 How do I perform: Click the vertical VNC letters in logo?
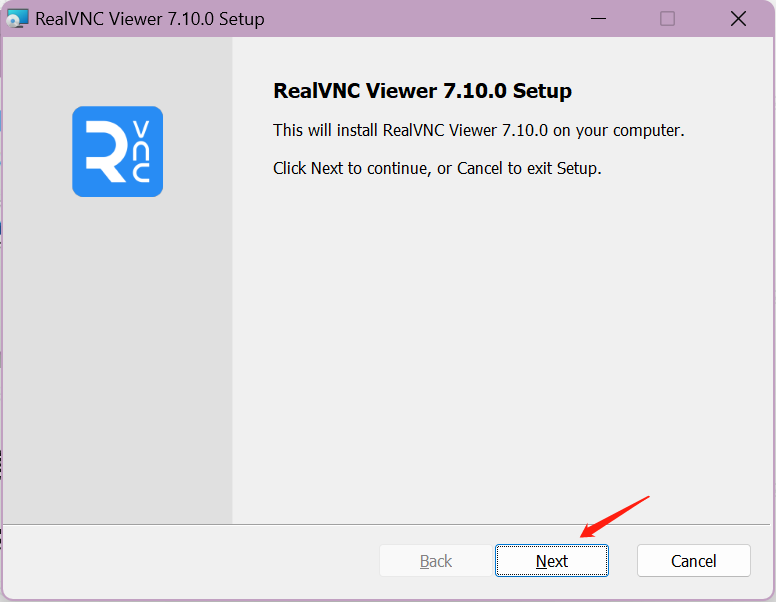click(141, 152)
